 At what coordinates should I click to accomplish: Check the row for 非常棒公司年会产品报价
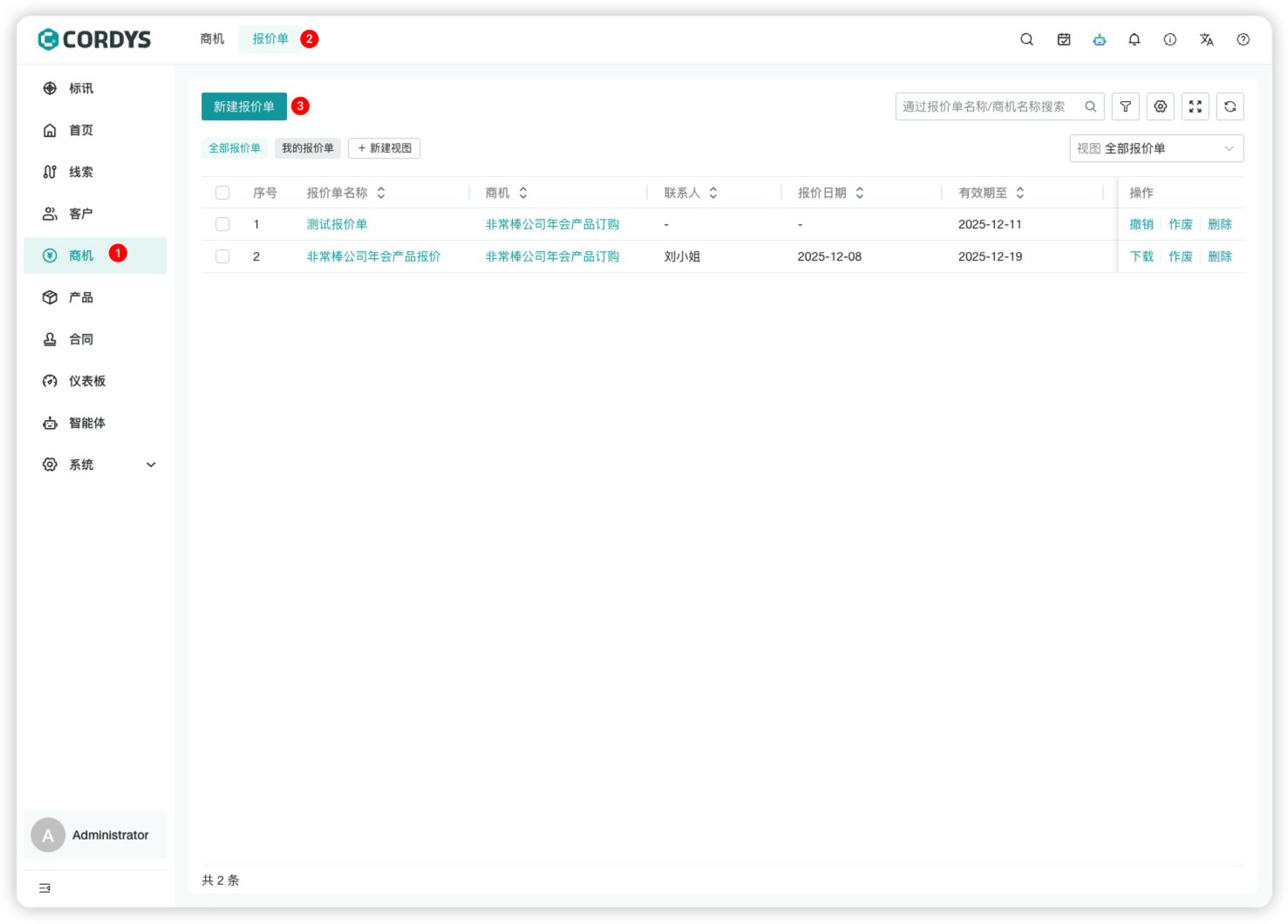point(222,256)
